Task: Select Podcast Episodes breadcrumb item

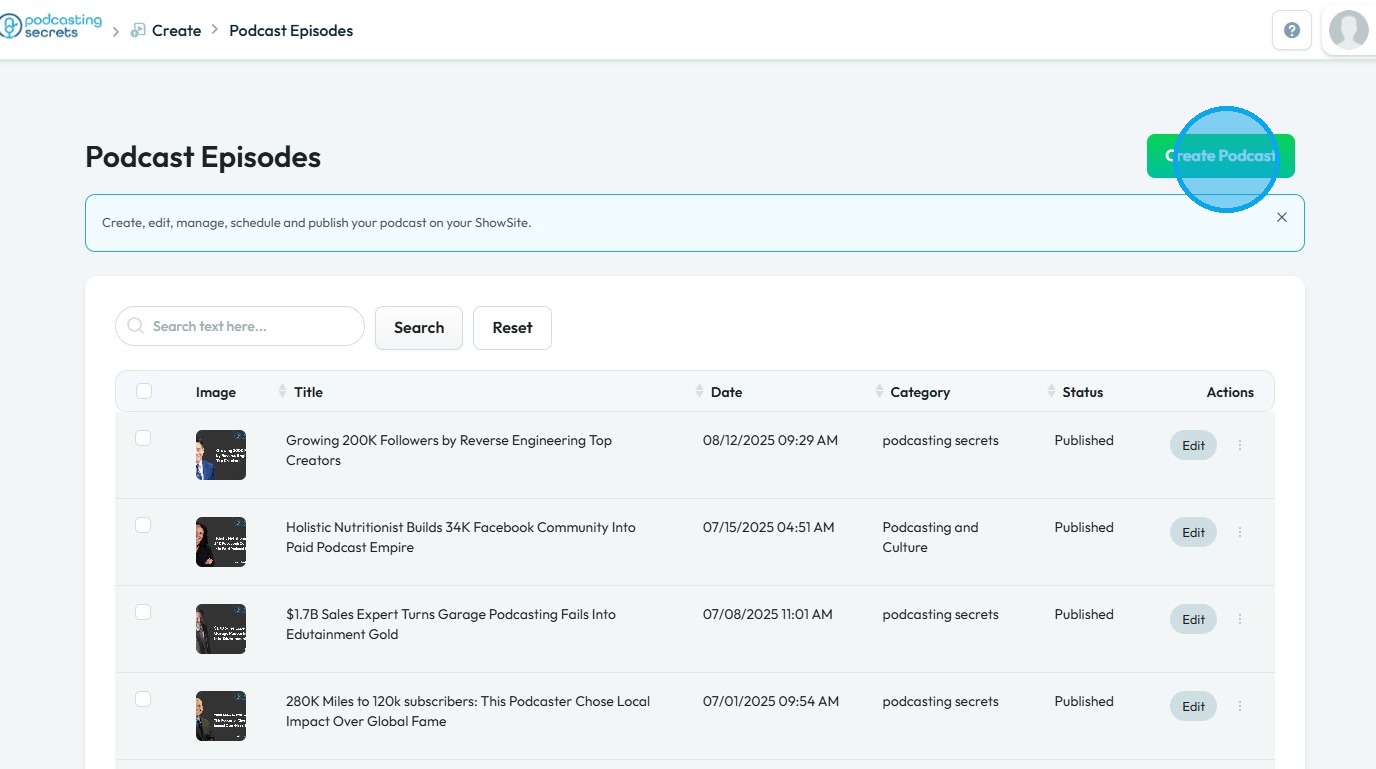Action: pyautogui.click(x=291, y=31)
